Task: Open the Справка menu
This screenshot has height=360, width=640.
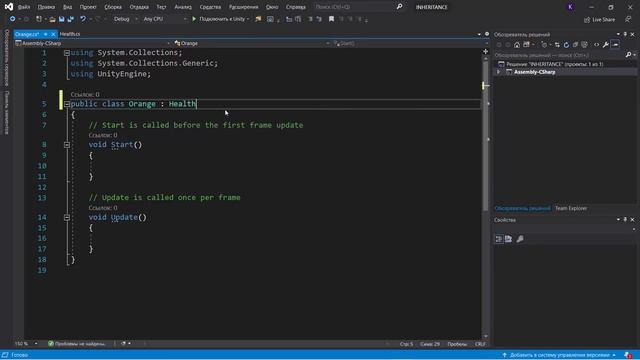Action: (296, 7)
